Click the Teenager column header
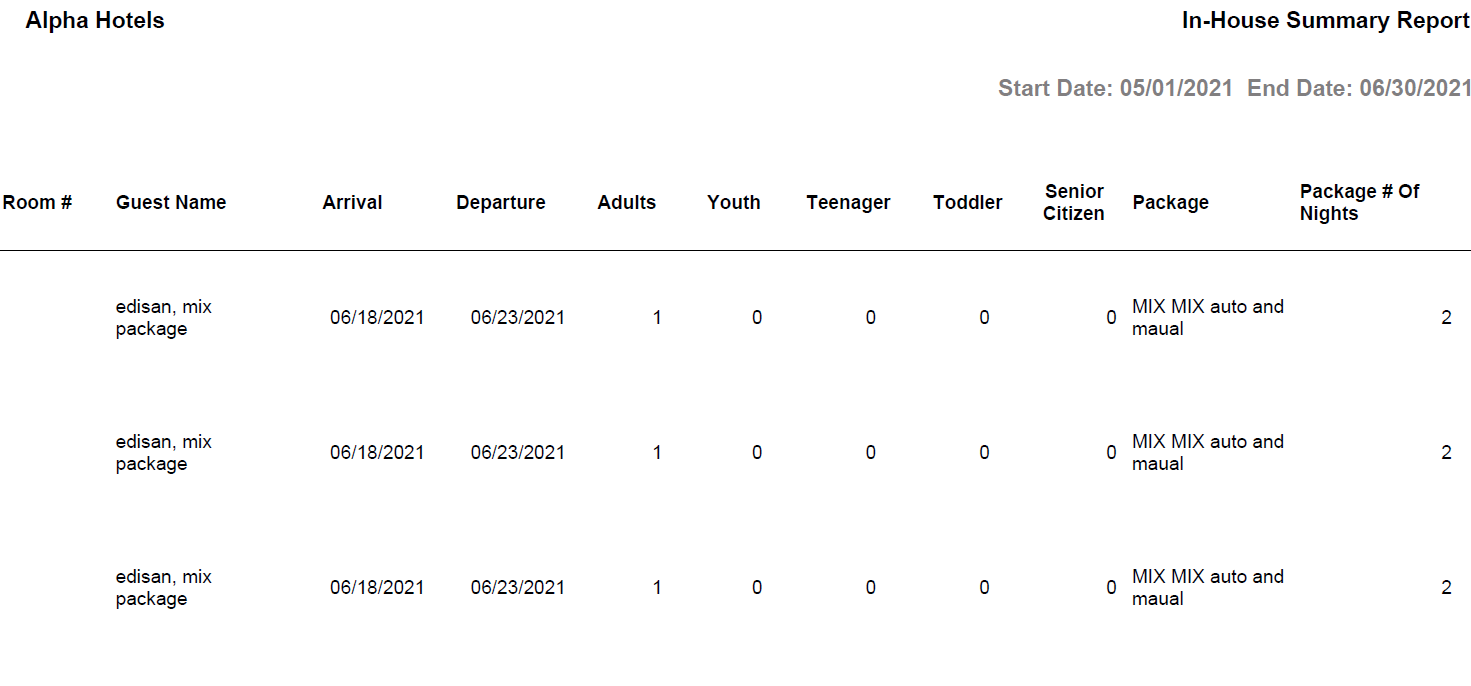Image resolution: width=1471 pixels, height=686 pixels. pos(848,203)
